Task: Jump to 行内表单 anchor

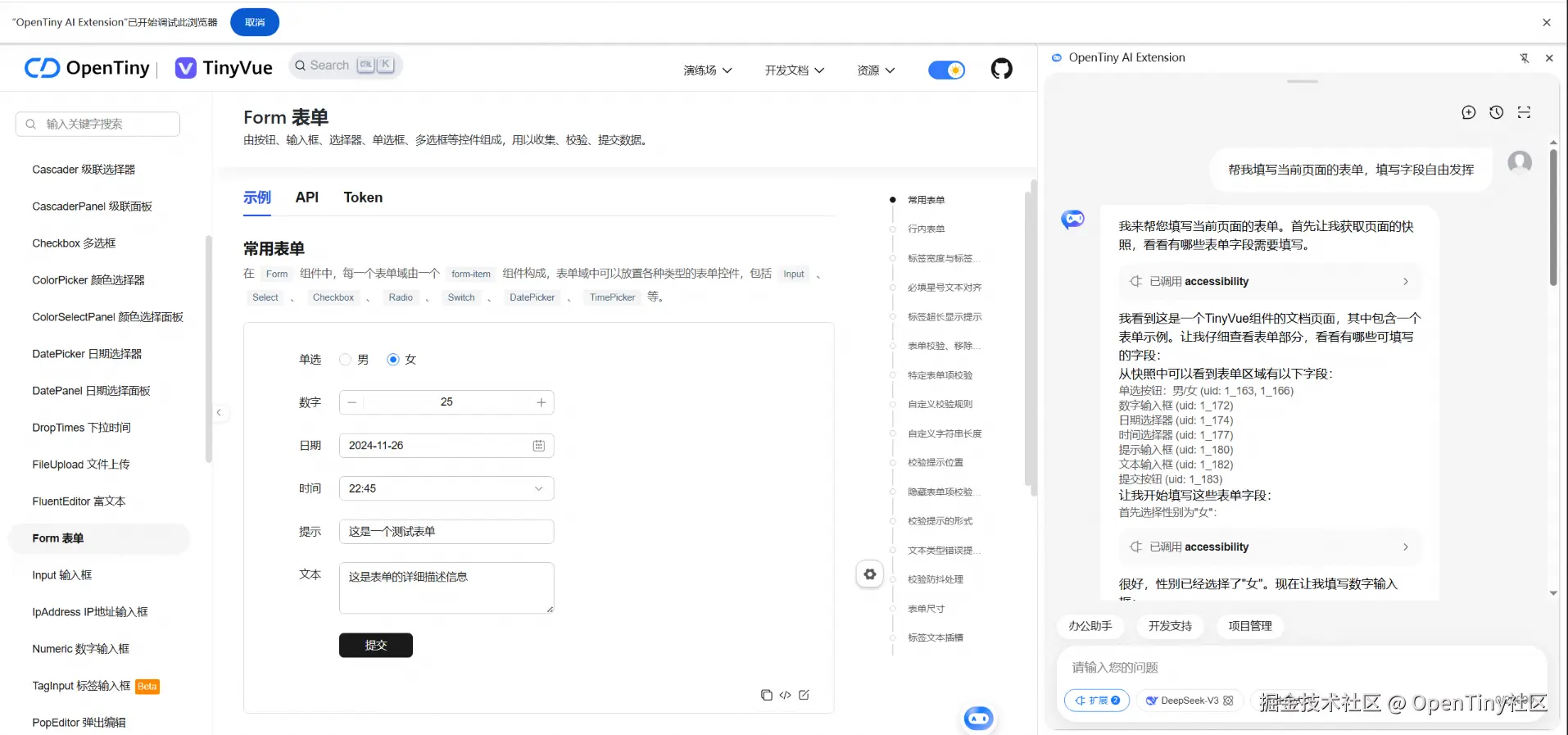Action: [x=927, y=229]
